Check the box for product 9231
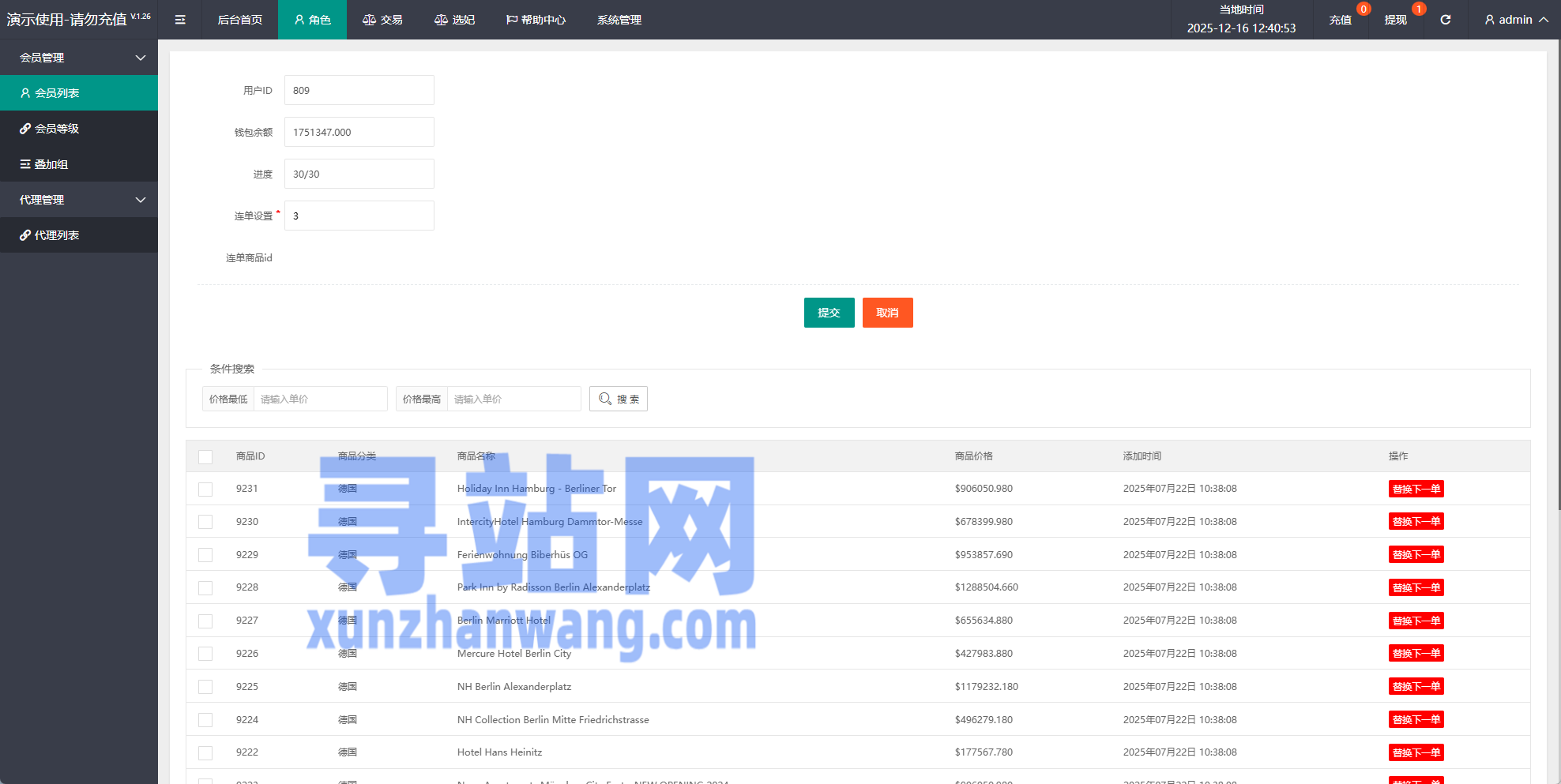This screenshot has width=1561, height=784. tap(205, 490)
